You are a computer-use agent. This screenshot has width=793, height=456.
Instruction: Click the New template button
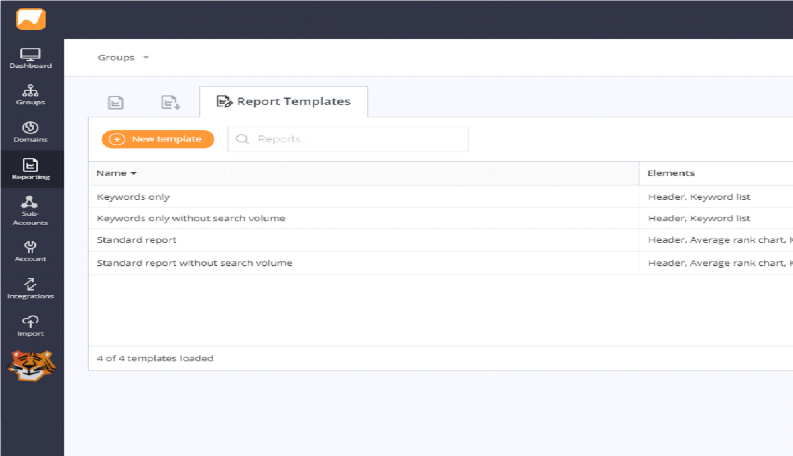coord(158,139)
